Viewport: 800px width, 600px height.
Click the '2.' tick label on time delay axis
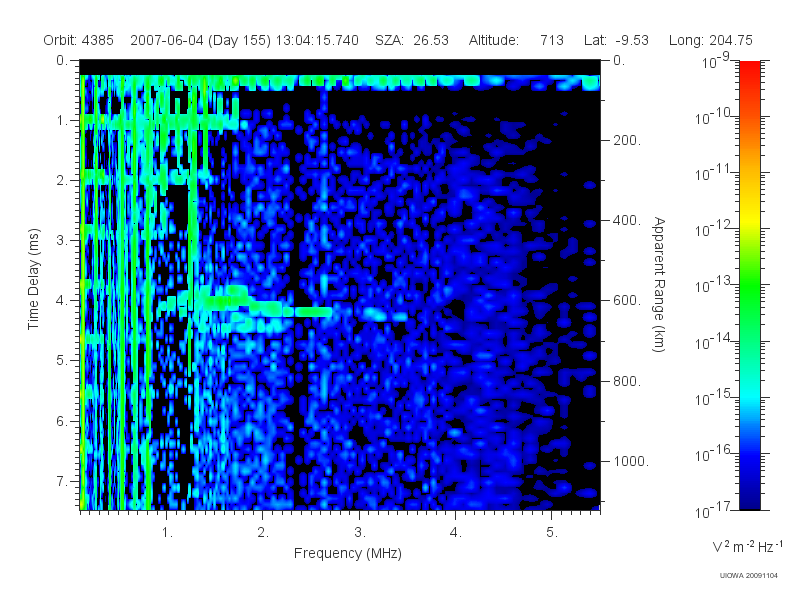click(62, 181)
